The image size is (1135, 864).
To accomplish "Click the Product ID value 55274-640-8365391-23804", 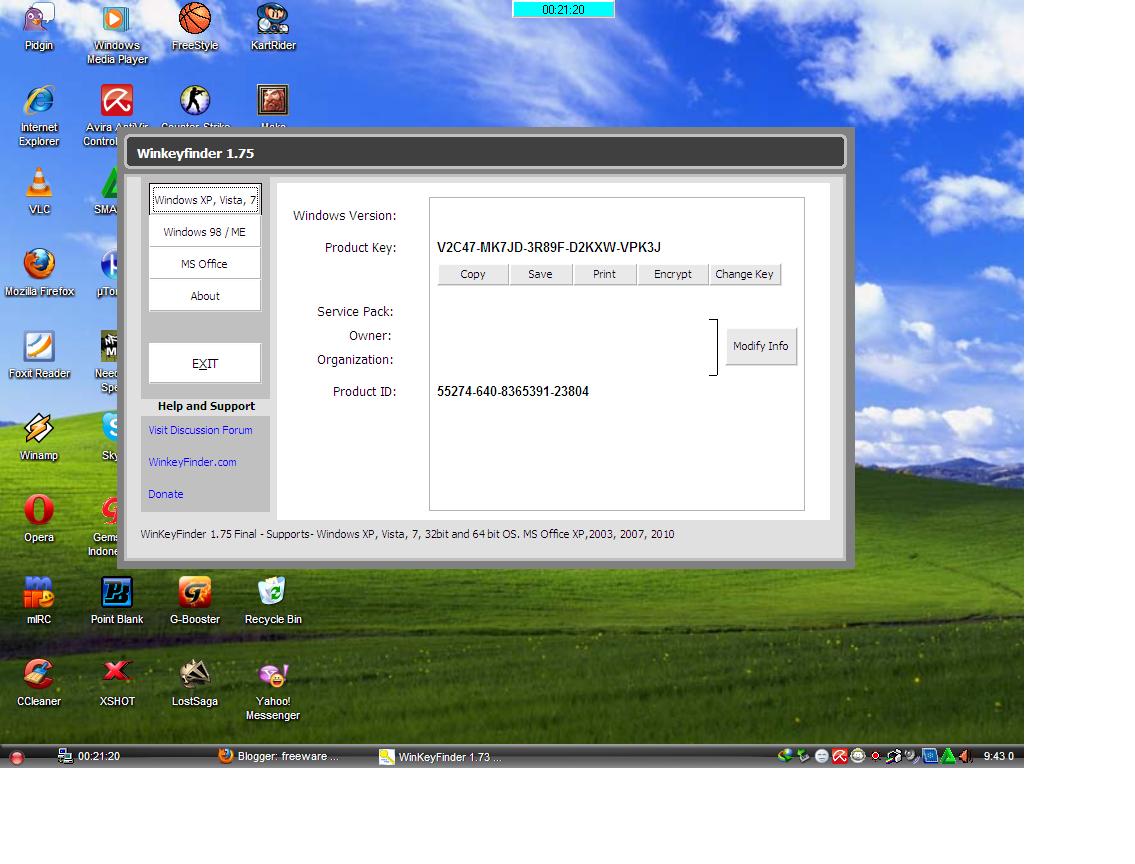I will tap(512, 391).
